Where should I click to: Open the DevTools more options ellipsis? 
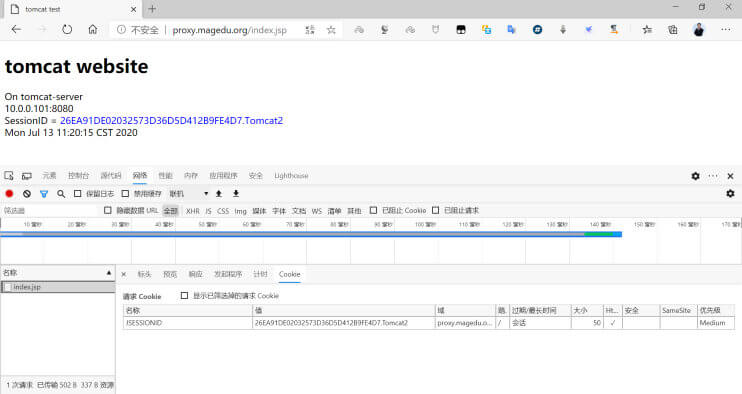713,176
